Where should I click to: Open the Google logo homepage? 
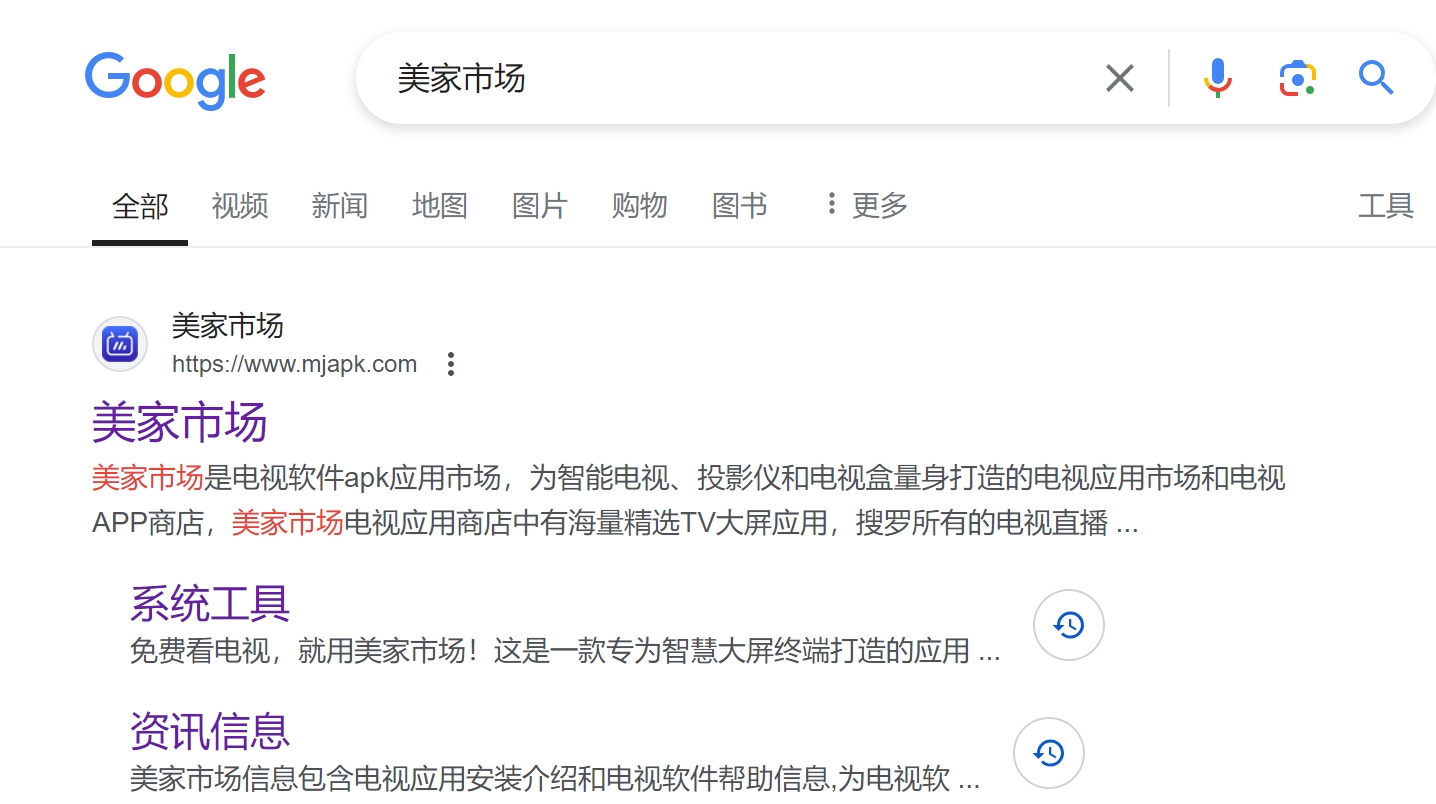[175, 80]
